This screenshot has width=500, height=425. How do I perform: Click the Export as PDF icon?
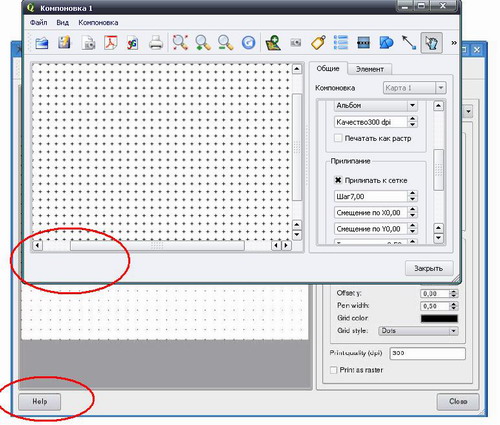click(111, 43)
